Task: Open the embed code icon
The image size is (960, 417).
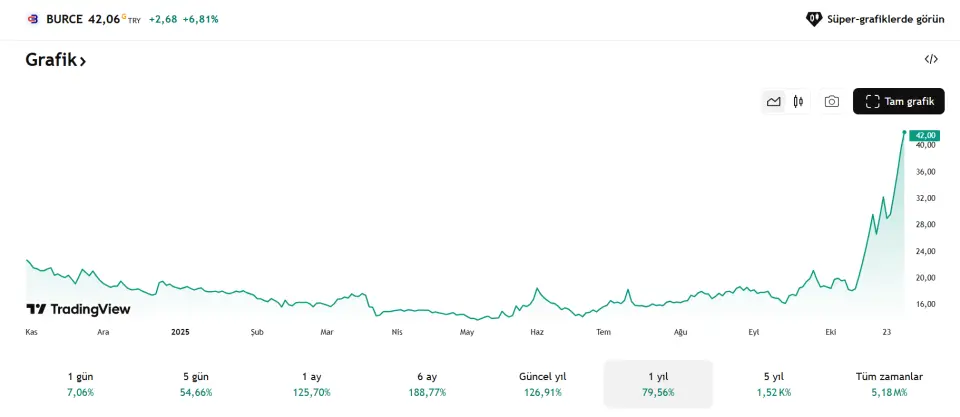Action: tap(931, 59)
